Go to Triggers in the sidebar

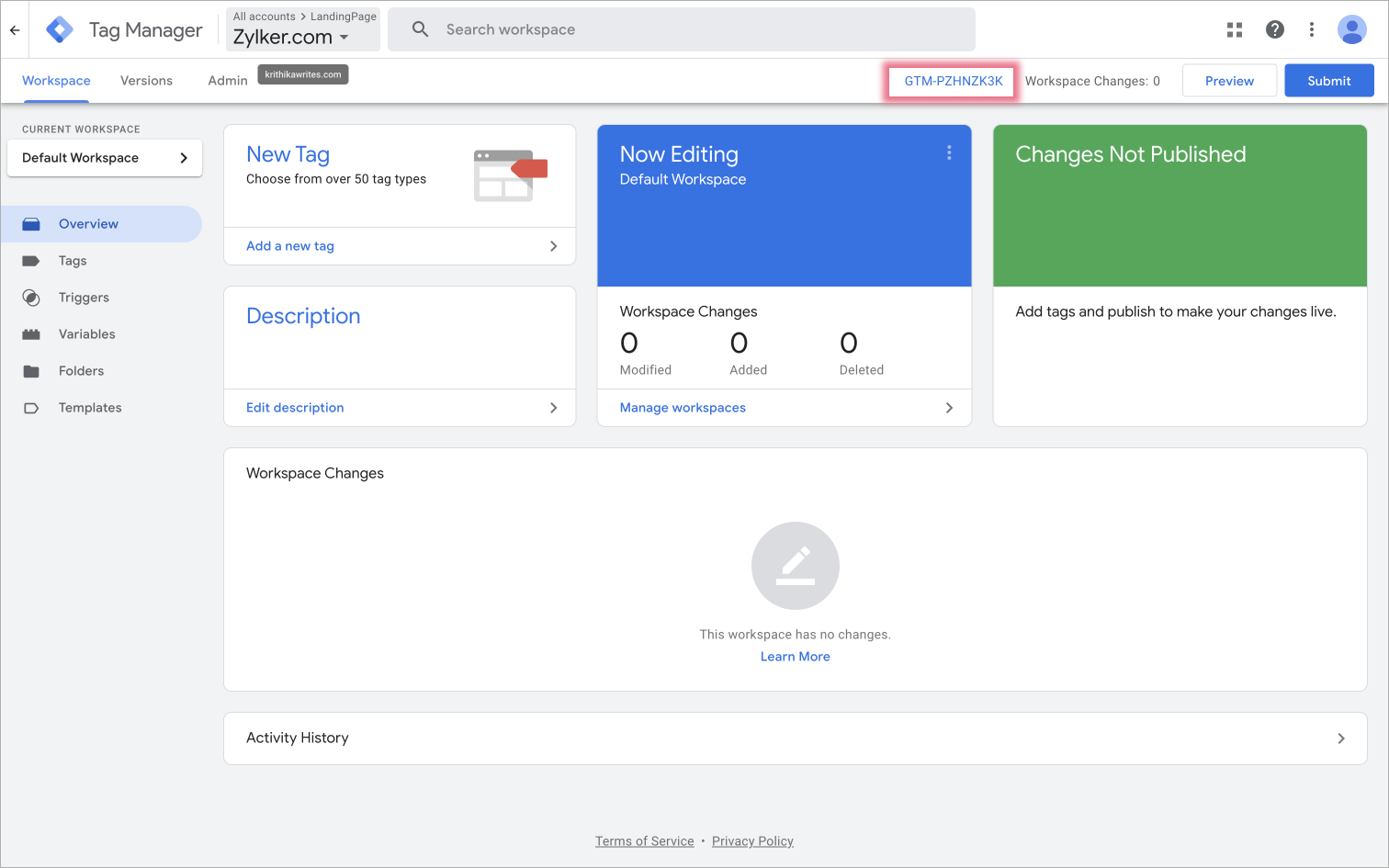point(84,298)
